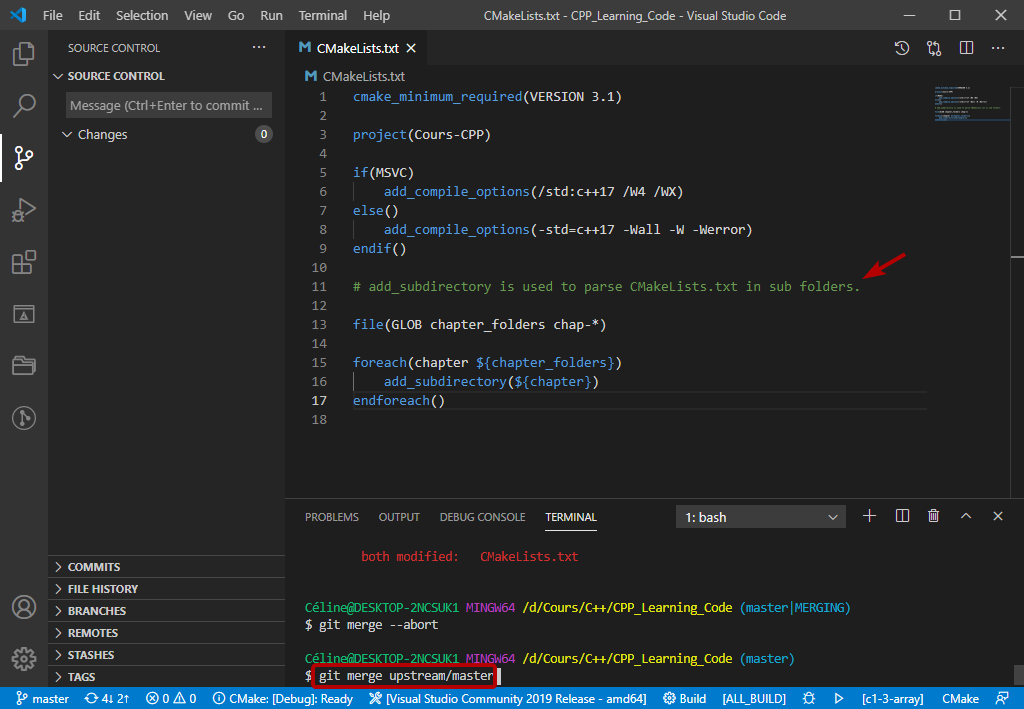
Task: Click the commit message input box
Action: [x=169, y=105]
